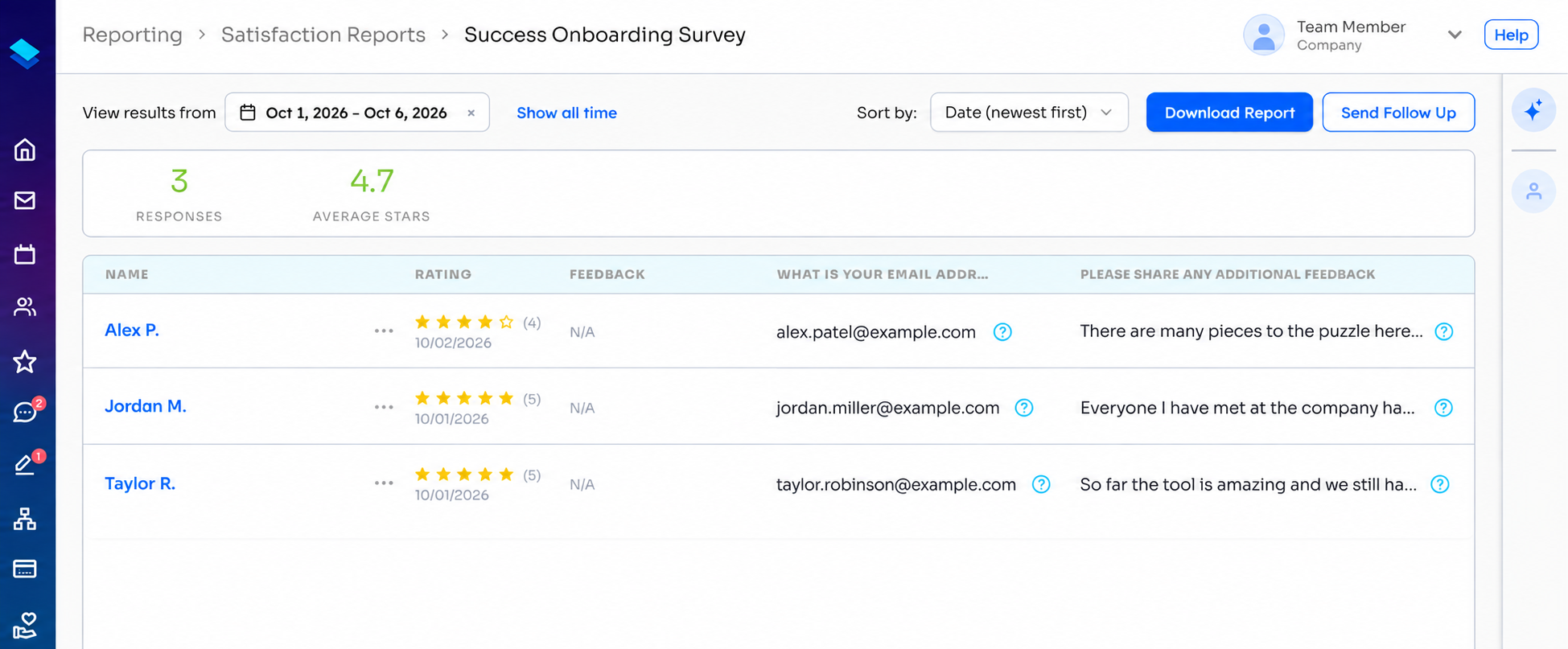
Task: Click the RATING column header
Action: click(x=443, y=274)
